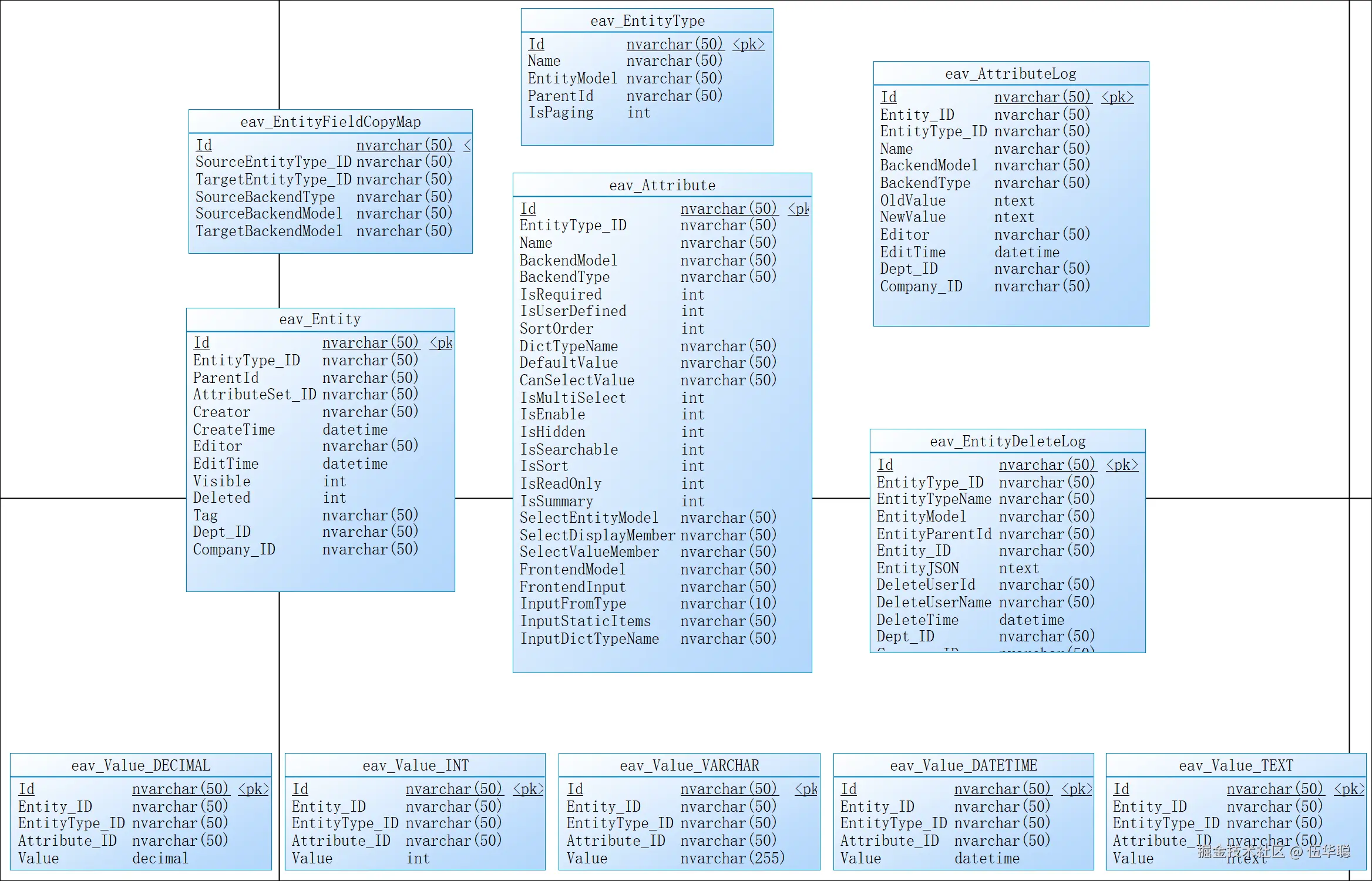Image resolution: width=1372 pixels, height=881 pixels.
Task: Click the eav_EntityDeleteLog table header
Action: (1007, 442)
